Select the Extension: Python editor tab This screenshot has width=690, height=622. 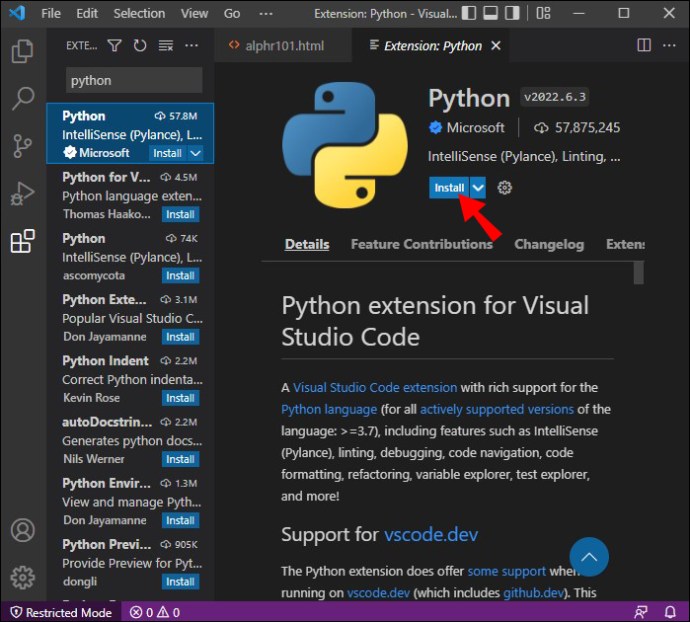click(x=429, y=45)
